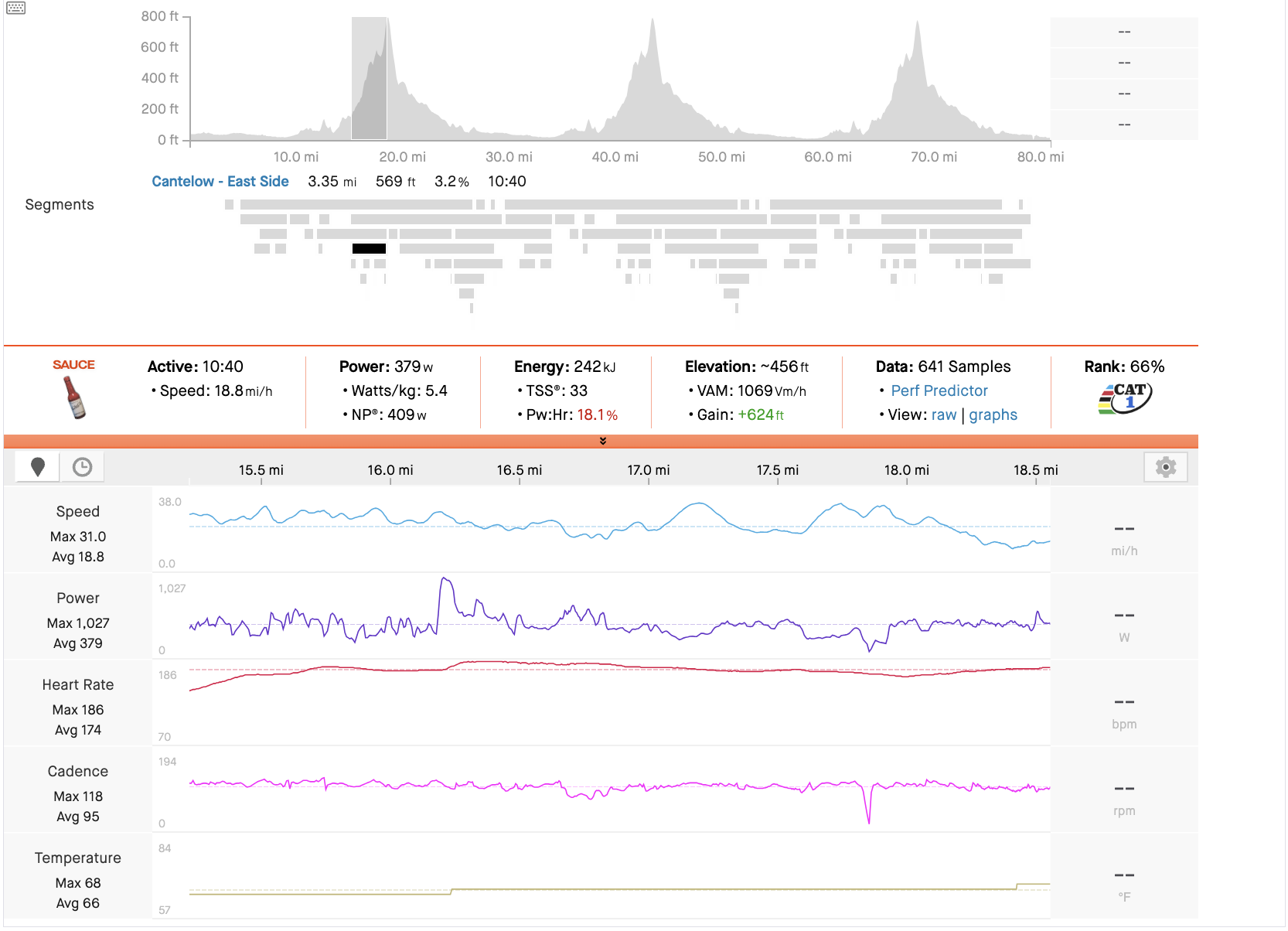Open the chart settings gear

point(1165,467)
